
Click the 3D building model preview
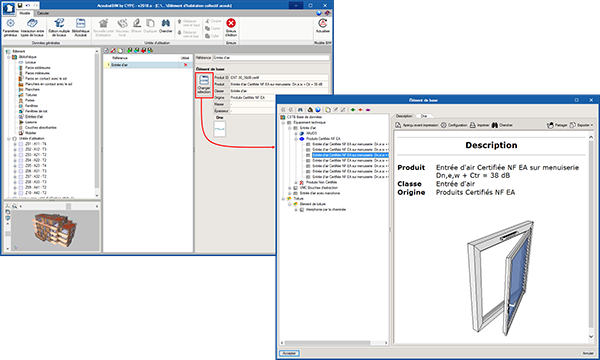54,230
